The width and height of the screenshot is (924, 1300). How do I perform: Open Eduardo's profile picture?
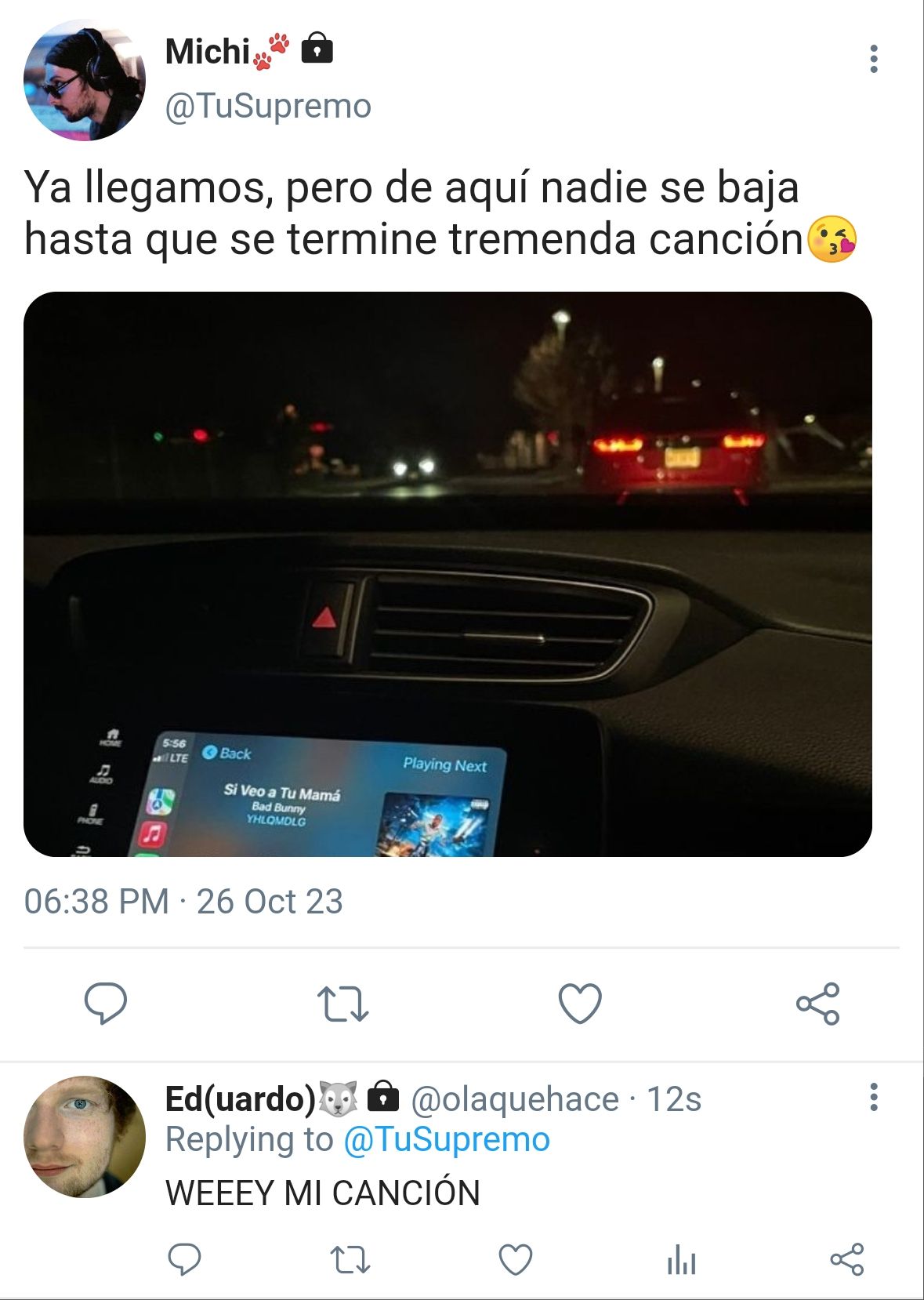85,1137
